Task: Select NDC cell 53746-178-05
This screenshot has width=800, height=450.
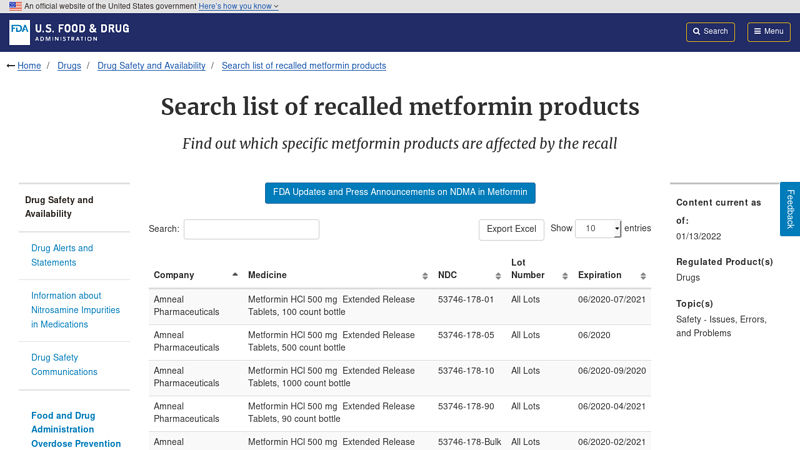Action: click(x=466, y=335)
